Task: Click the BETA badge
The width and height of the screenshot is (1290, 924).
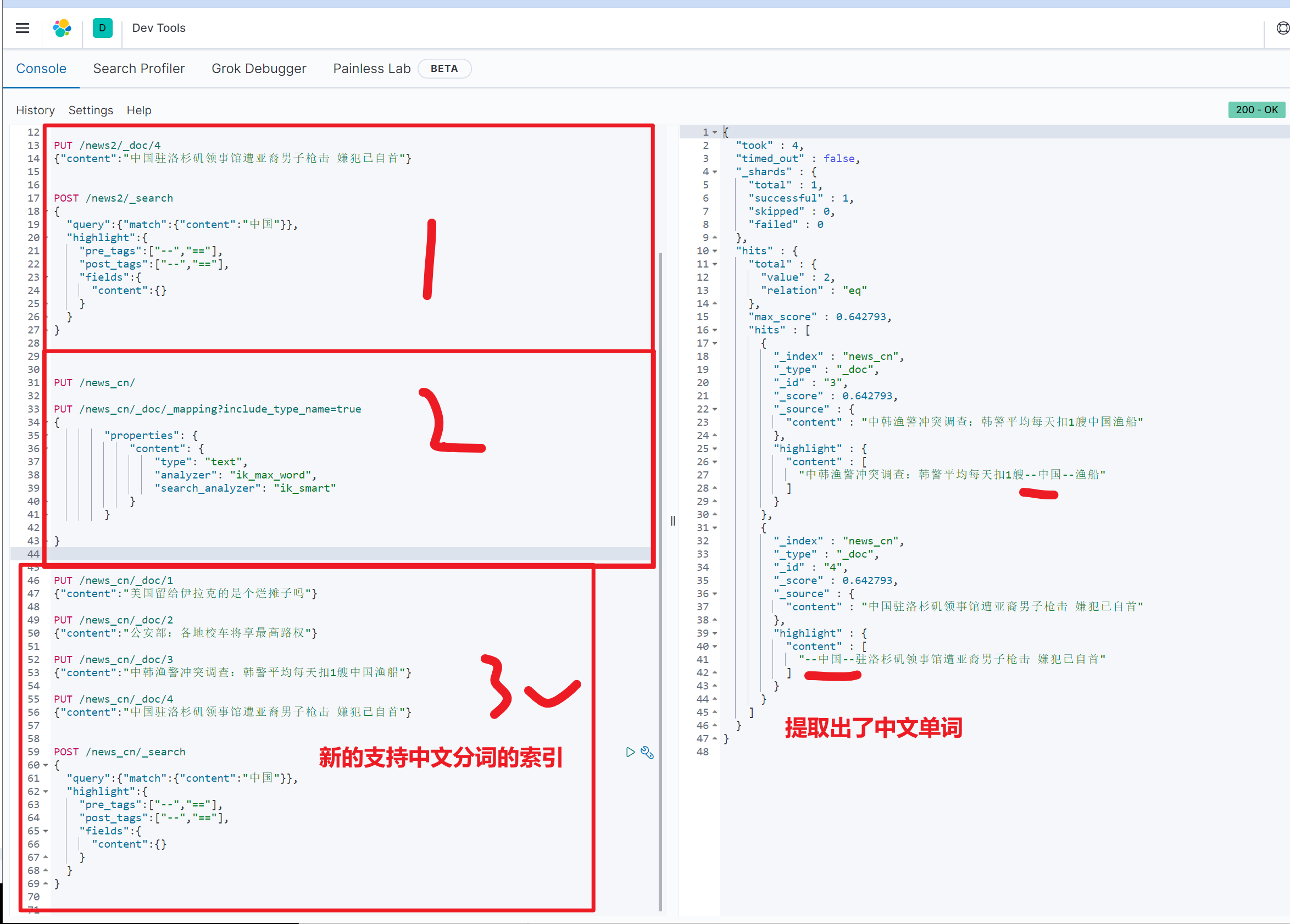Action: point(444,68)
